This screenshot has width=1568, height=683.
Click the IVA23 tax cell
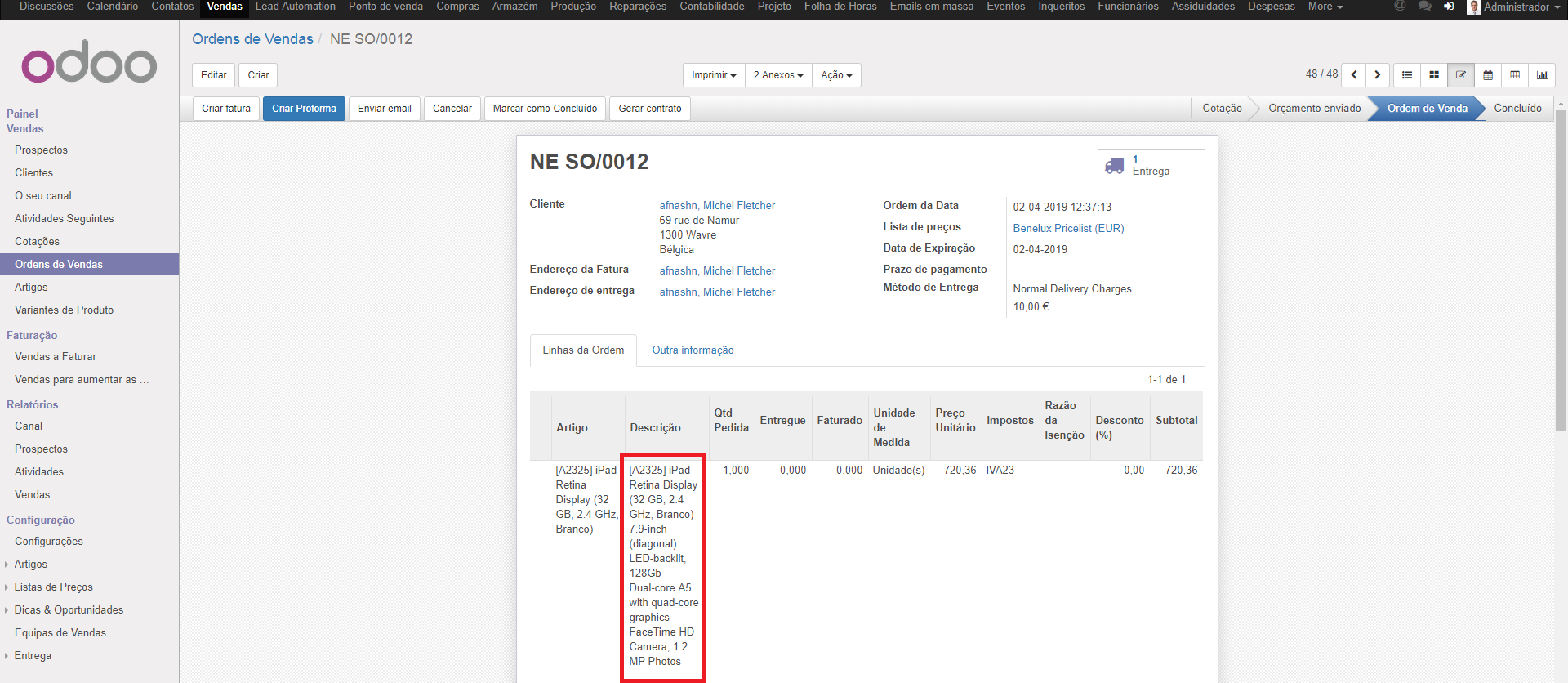1000,471
